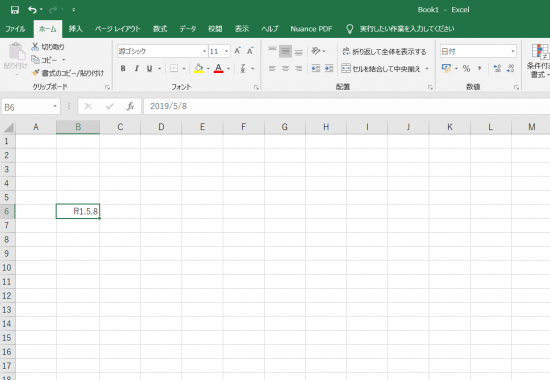Toggle Italic formatting
Image resolution: width=550 pixels, height=380 pixels.
136,68
